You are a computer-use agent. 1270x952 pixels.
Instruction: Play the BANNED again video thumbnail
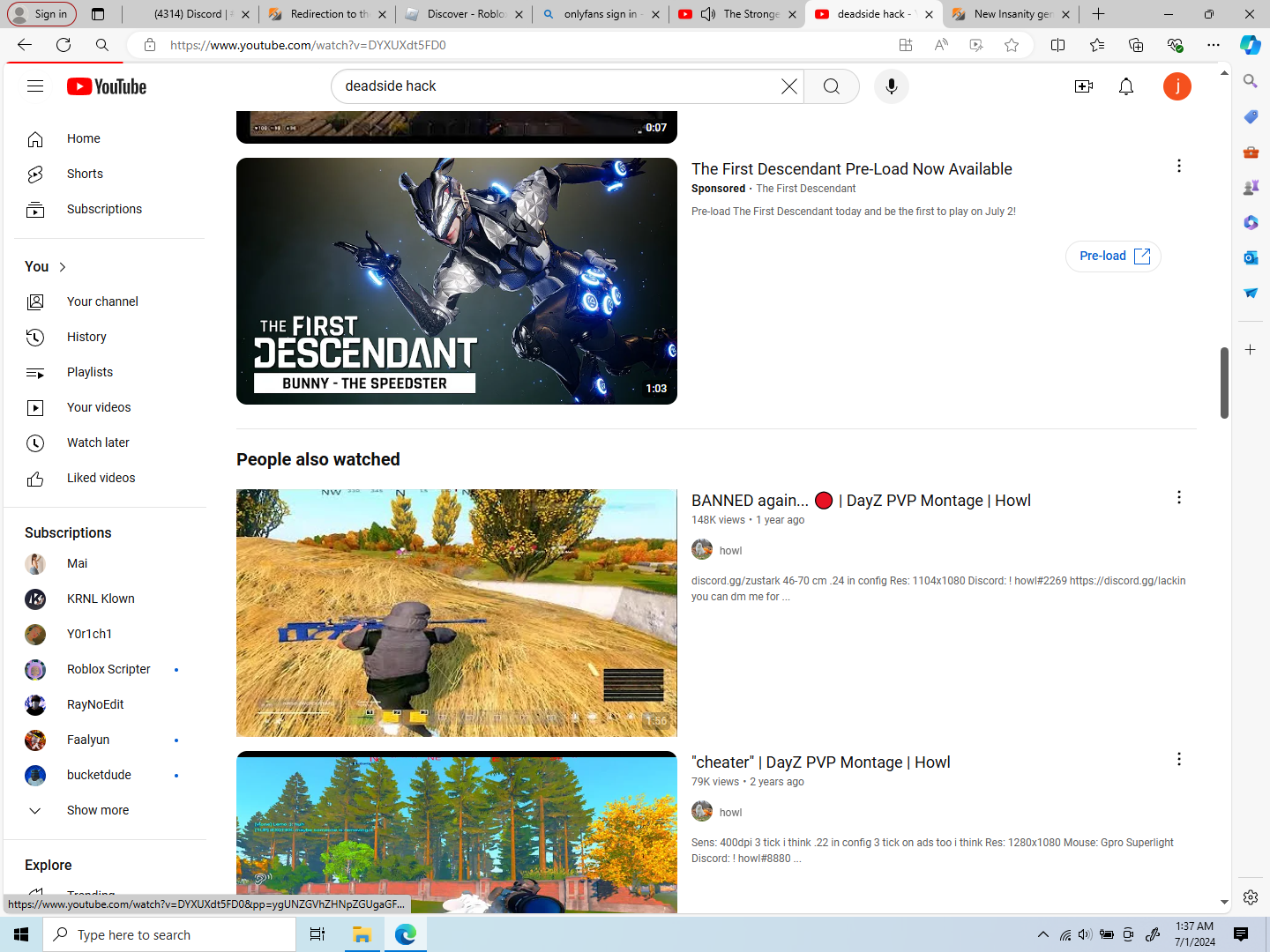457,613
